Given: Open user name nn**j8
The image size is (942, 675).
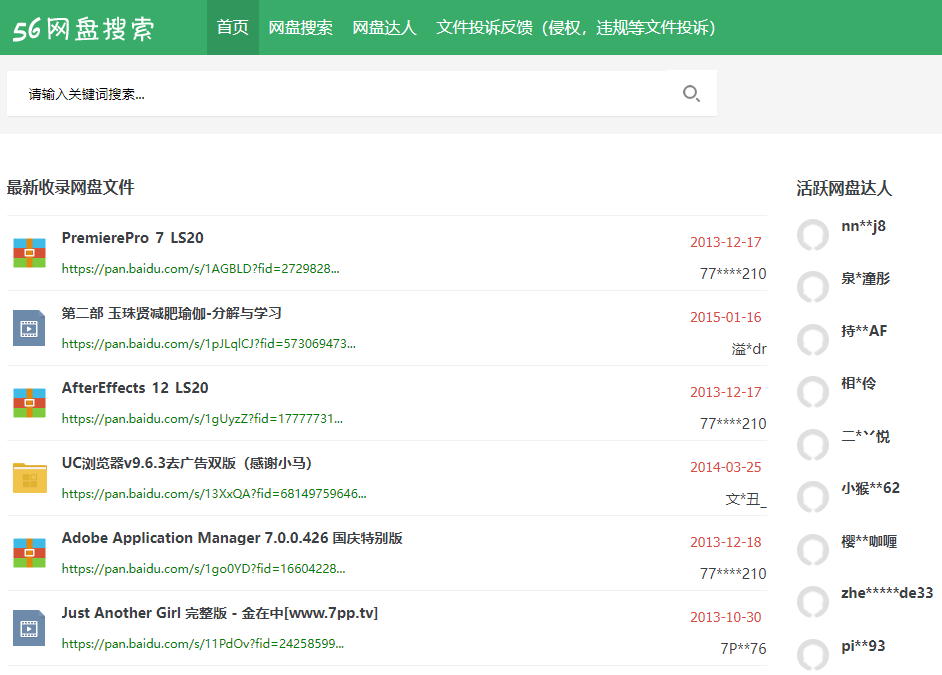Looking at the screenshot, I should tap(863, 226).
